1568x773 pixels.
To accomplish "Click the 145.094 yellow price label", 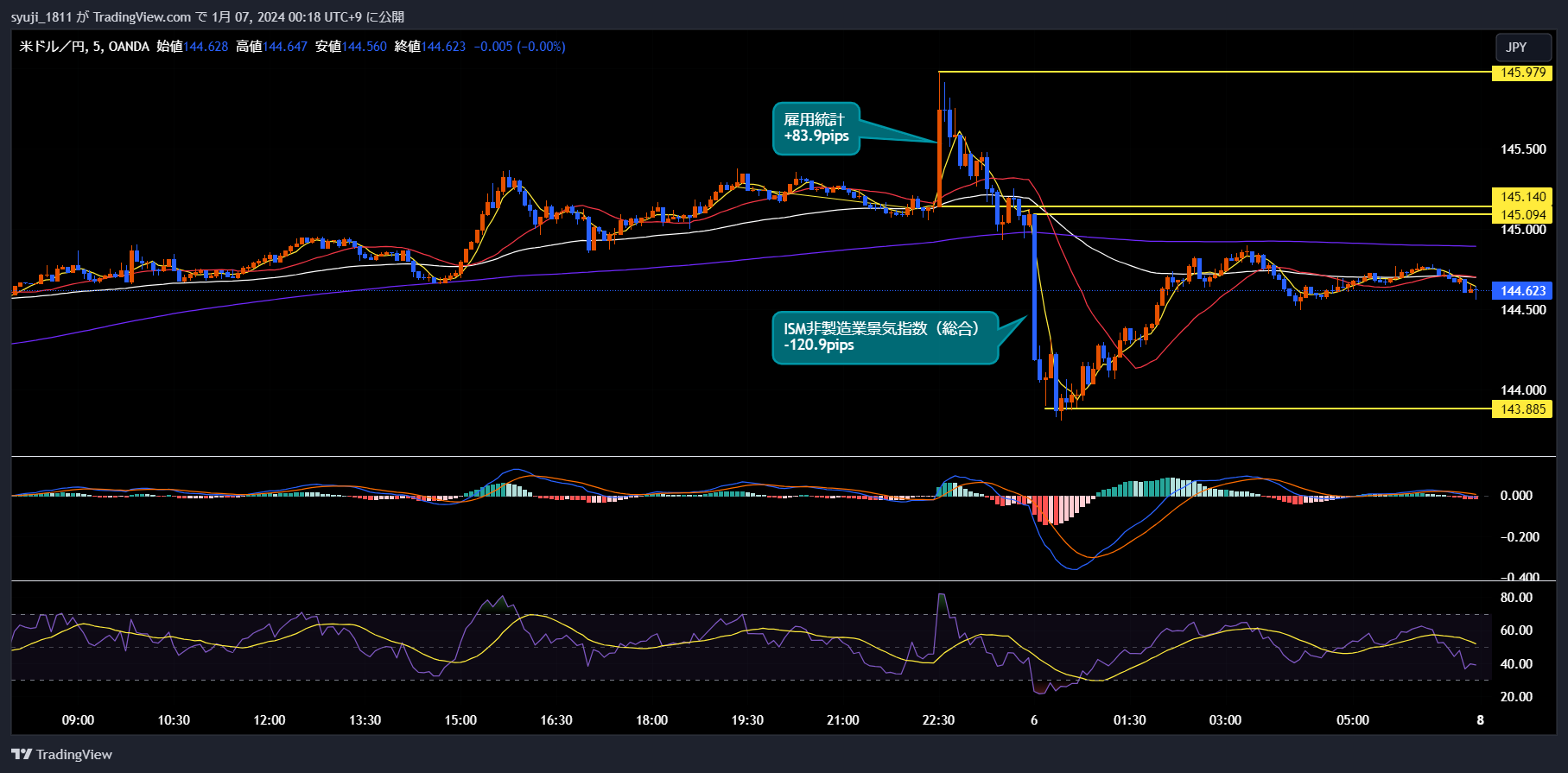I will click(1522, 215).
